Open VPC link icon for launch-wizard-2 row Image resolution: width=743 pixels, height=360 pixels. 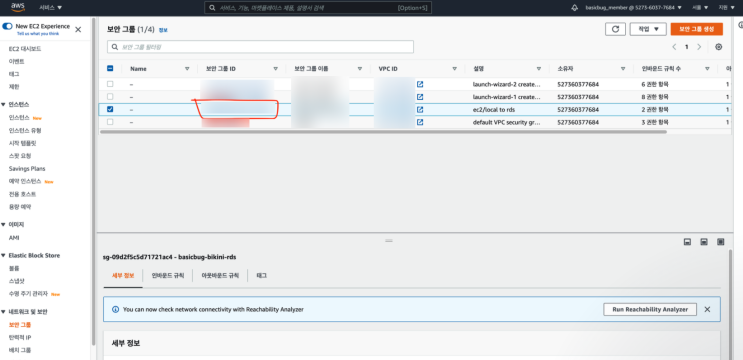point(420,84)
